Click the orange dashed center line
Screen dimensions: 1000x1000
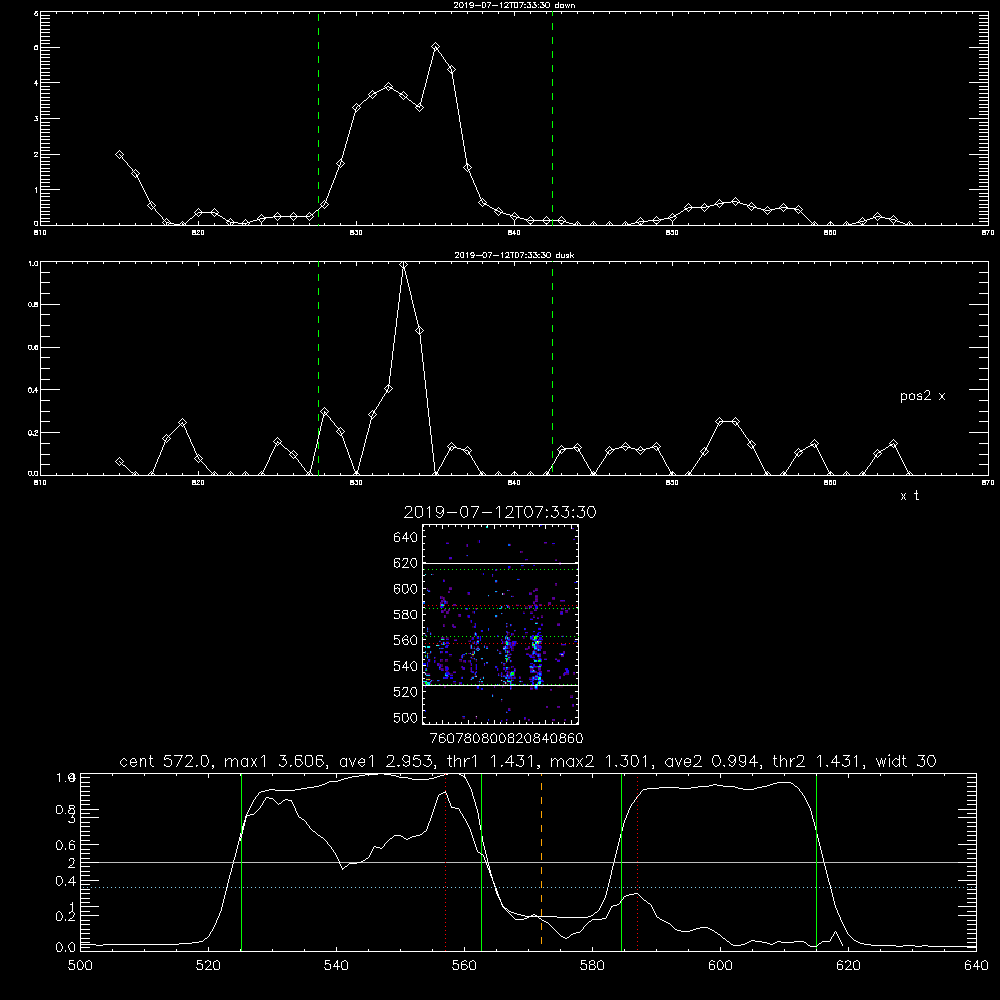[541, 860]
